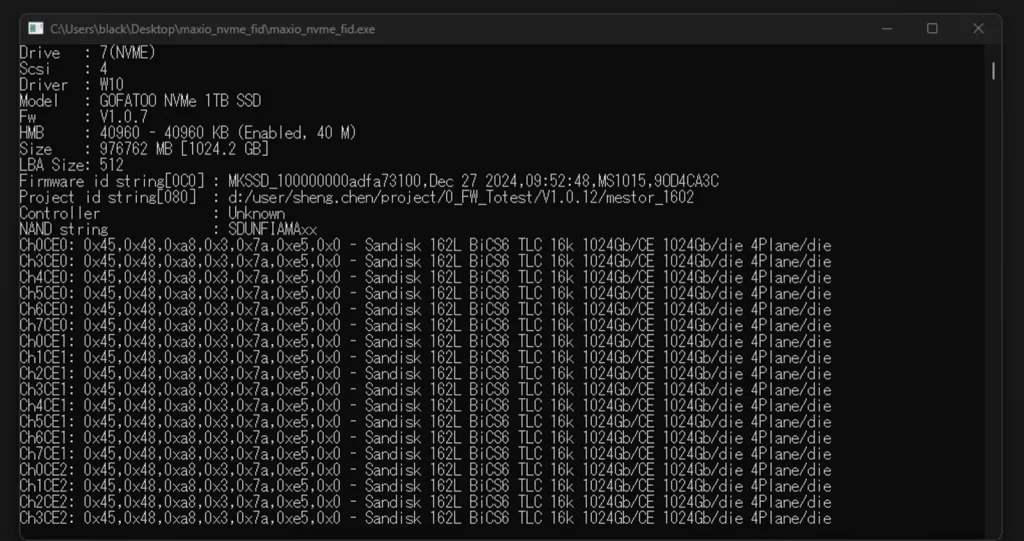Click the Ch0CE1 NAND row

425,342
